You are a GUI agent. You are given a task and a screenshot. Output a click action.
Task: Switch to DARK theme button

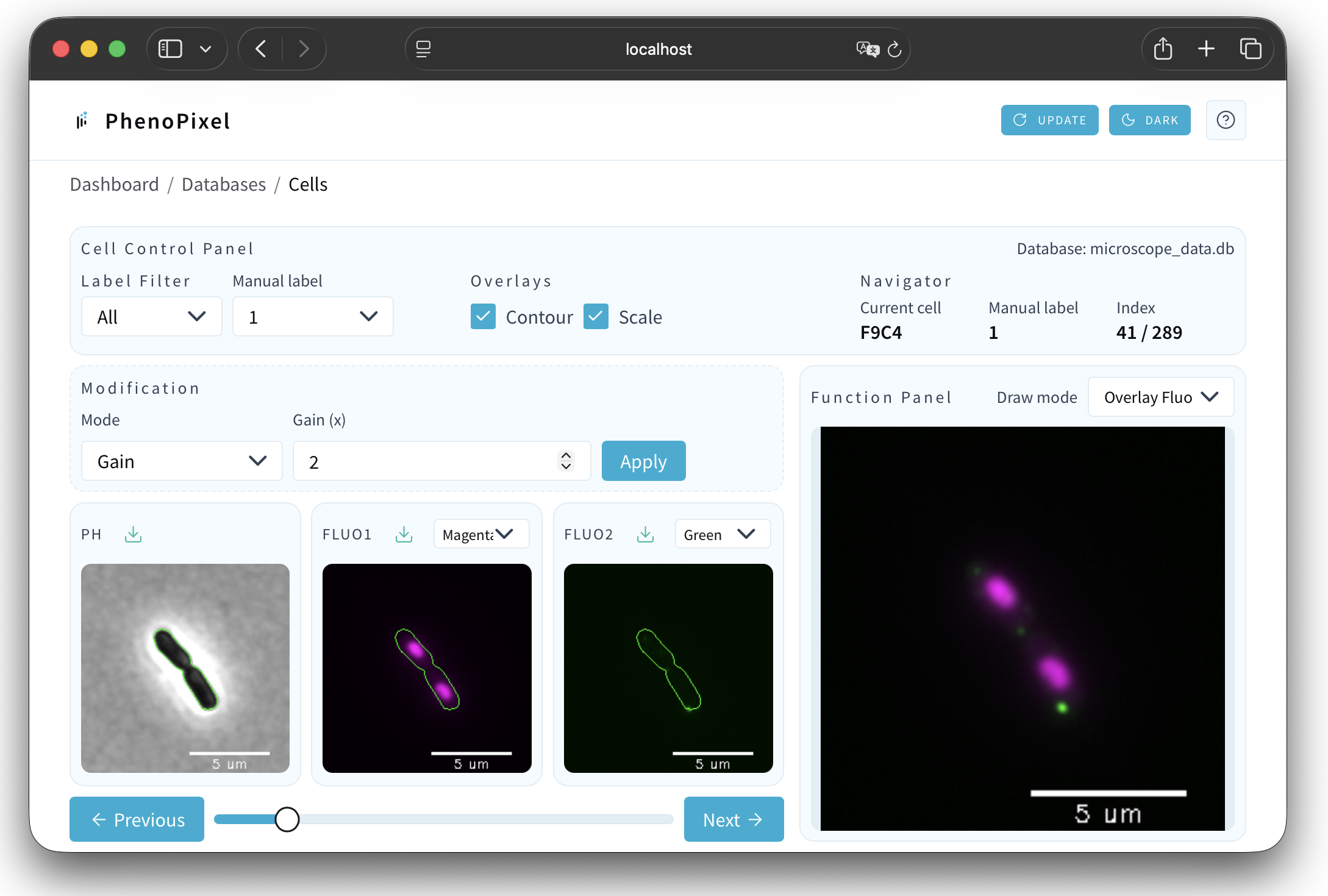click(x=1149, y=120)
